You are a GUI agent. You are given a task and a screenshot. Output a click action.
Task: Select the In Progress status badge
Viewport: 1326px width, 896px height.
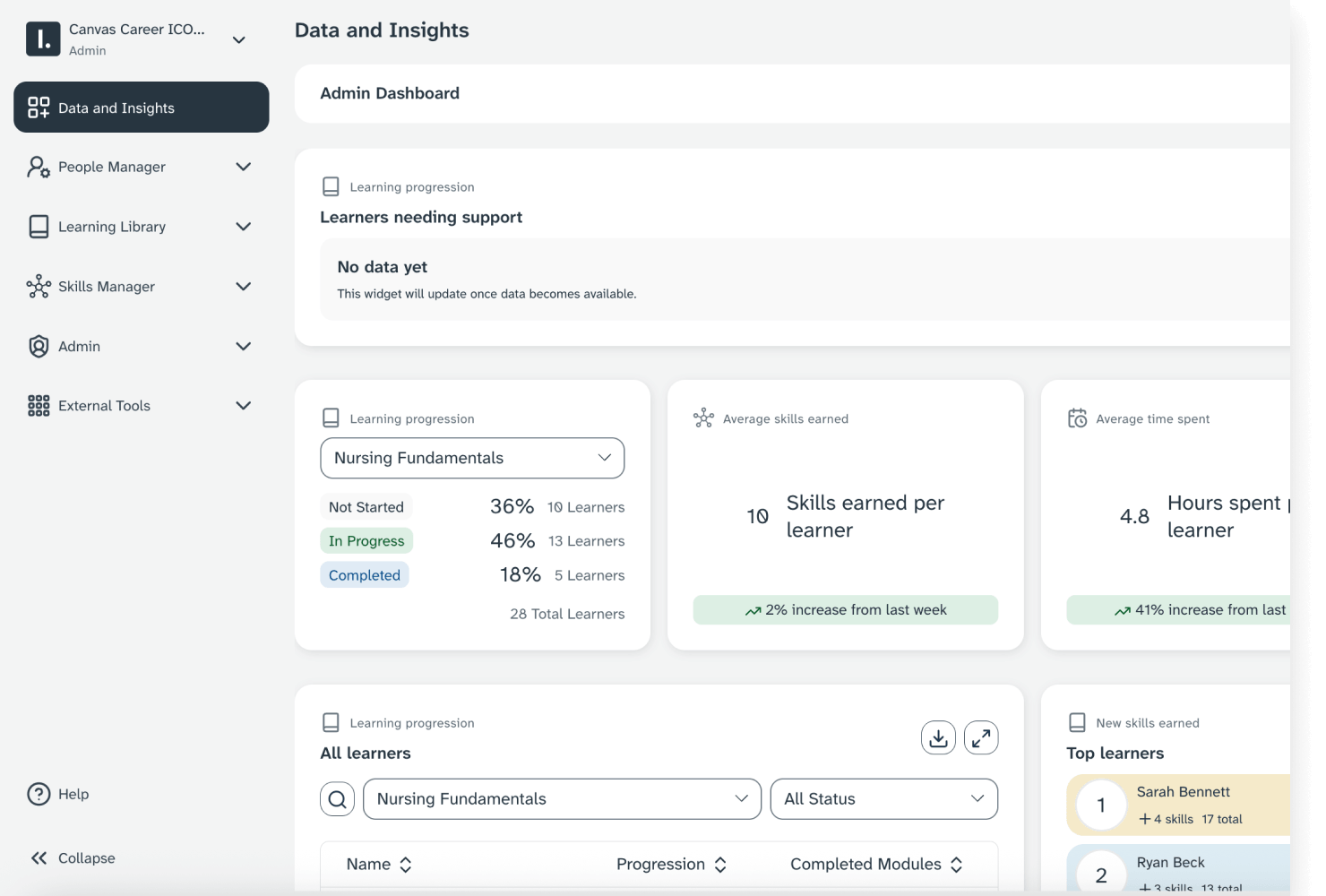point(366,540)
